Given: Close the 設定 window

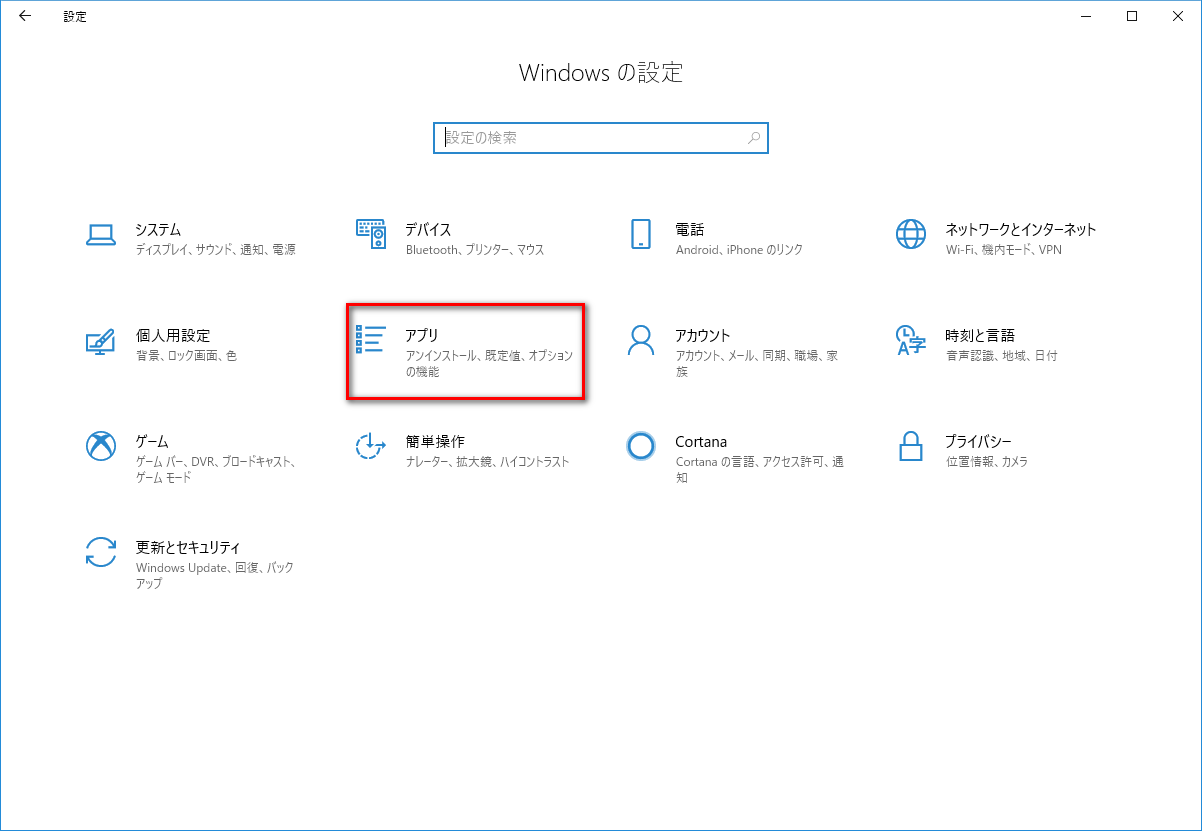Looking at the screenshot, I should tap(1178, 16).
